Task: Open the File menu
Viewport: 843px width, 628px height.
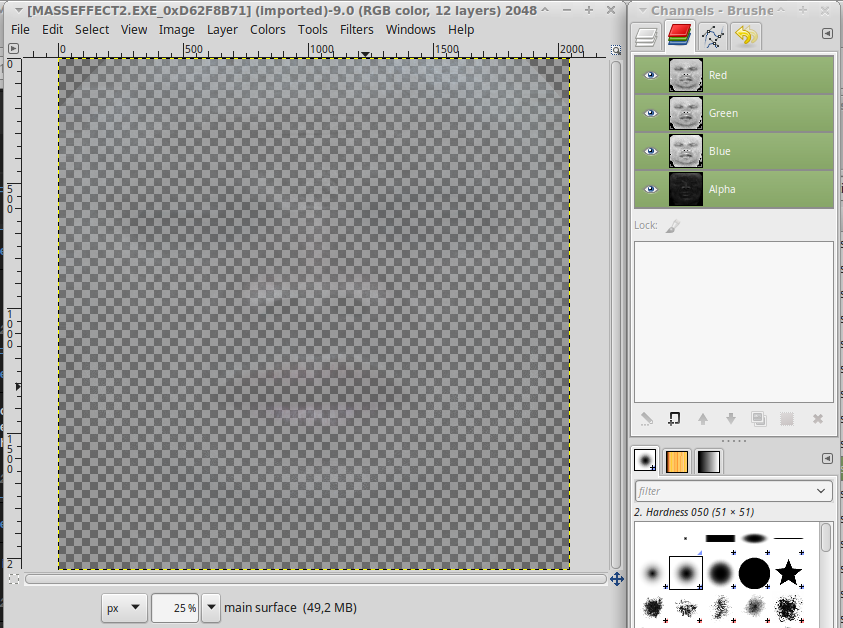Action: tap(20, 30)
